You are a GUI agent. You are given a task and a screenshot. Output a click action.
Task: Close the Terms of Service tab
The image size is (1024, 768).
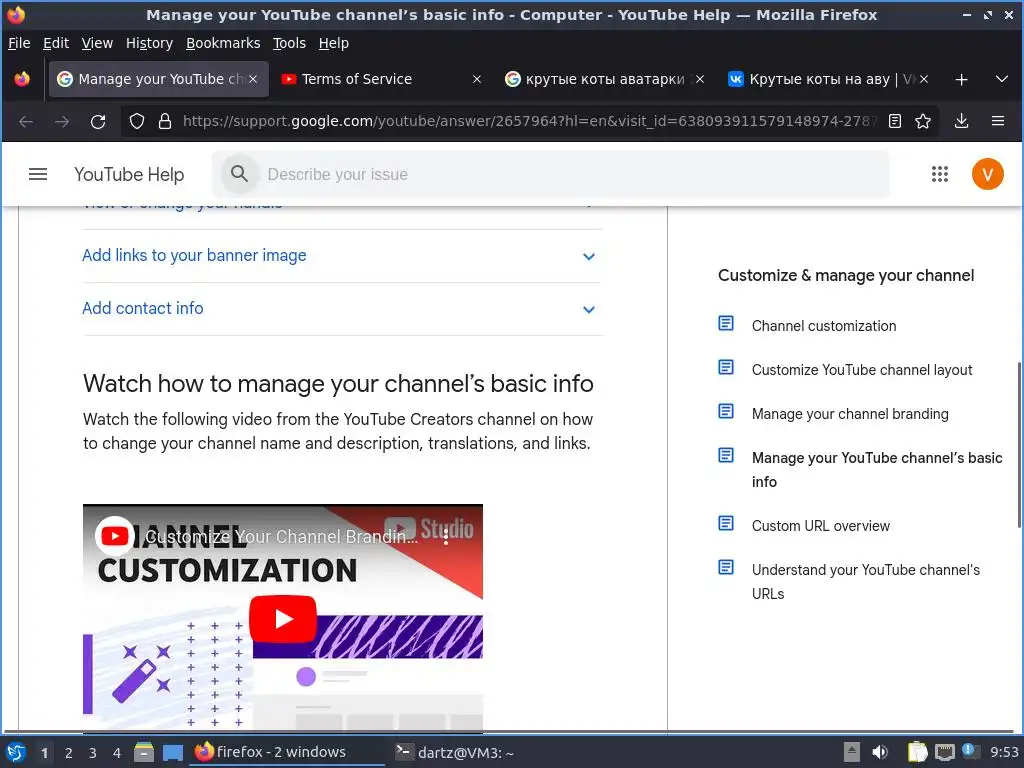477,79
